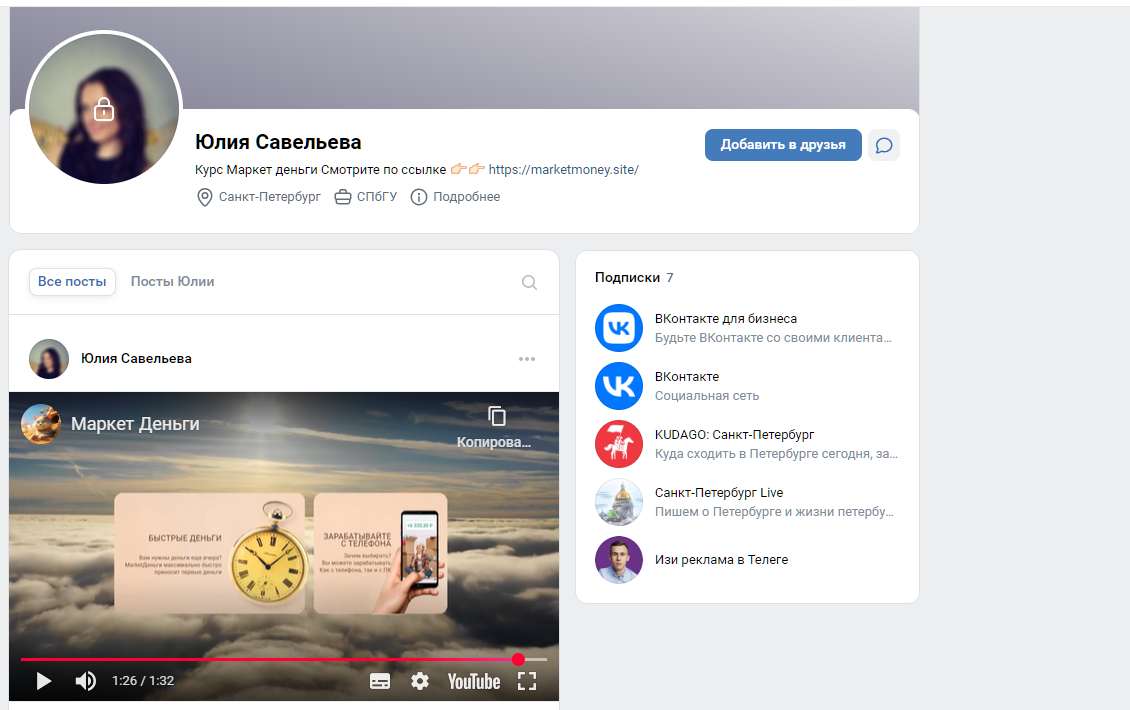Click the search icon in posts header
1130x710 pixels.
[529, 283]
